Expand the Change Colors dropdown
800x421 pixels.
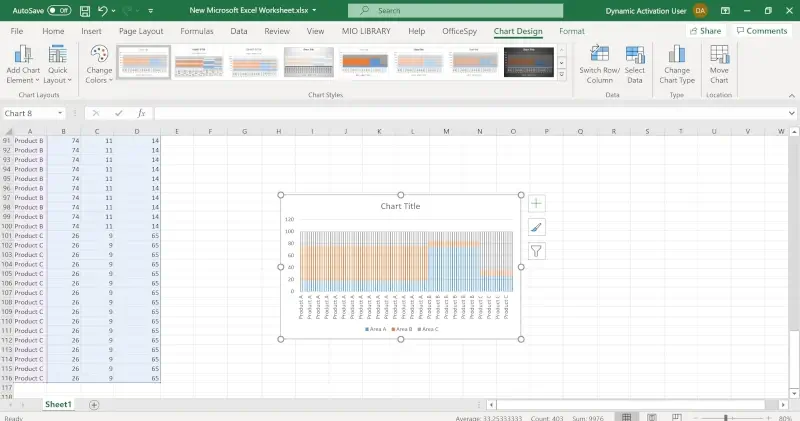(x=99, y=62)
